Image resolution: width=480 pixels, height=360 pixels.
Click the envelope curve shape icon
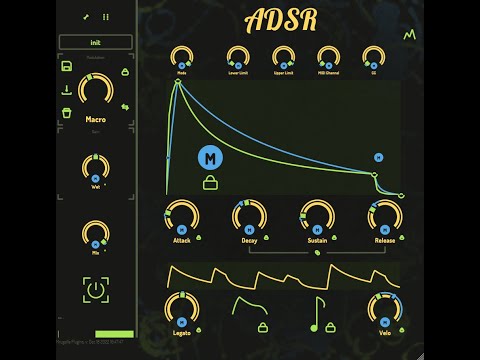pyautogui.click(x=250, y=306)
